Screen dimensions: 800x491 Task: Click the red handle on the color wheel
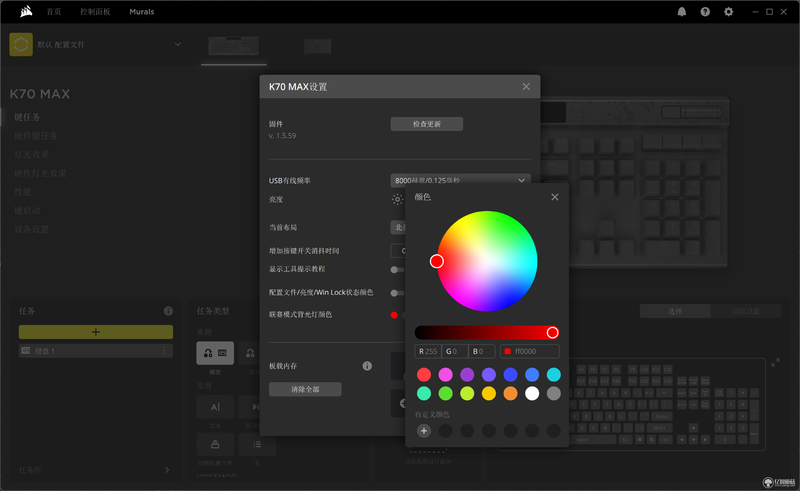tap(437, 261)
